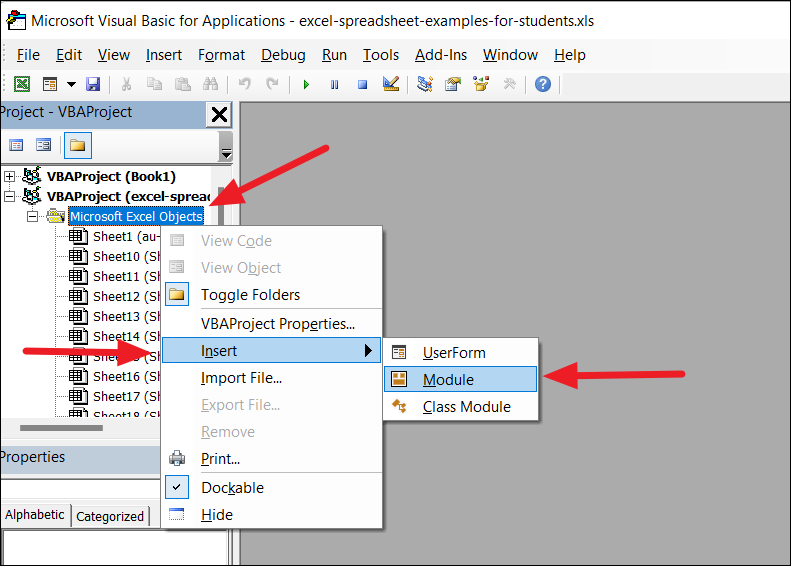
Task: Choose Print... in context menu
Action: (x=271, y=459)
